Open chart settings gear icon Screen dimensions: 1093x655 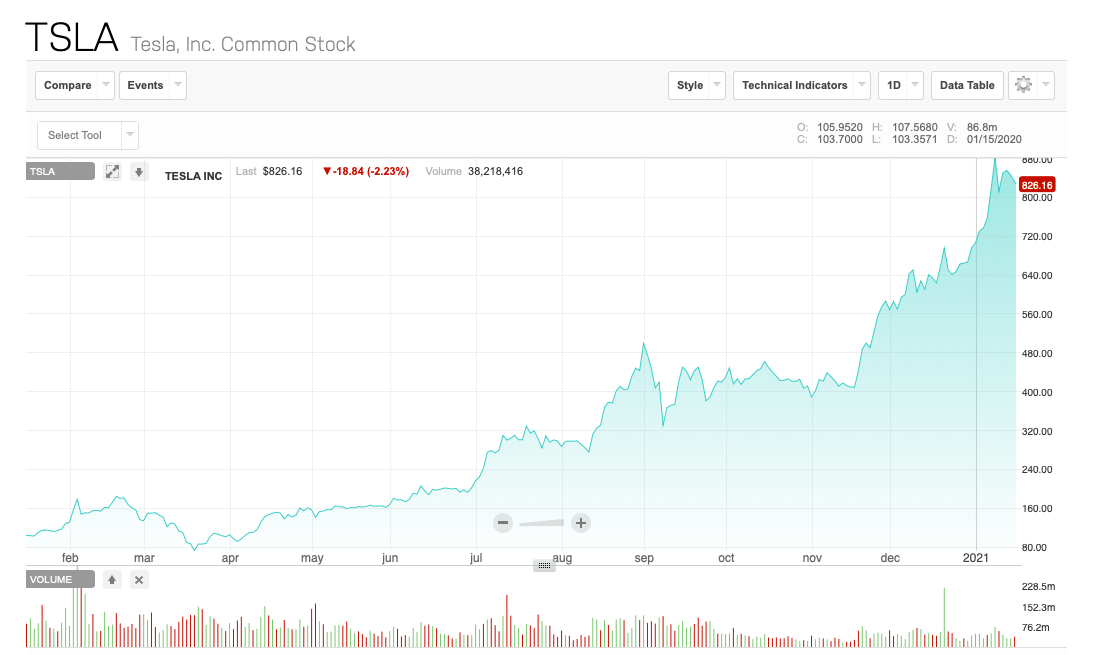(x=1022, y=85)
